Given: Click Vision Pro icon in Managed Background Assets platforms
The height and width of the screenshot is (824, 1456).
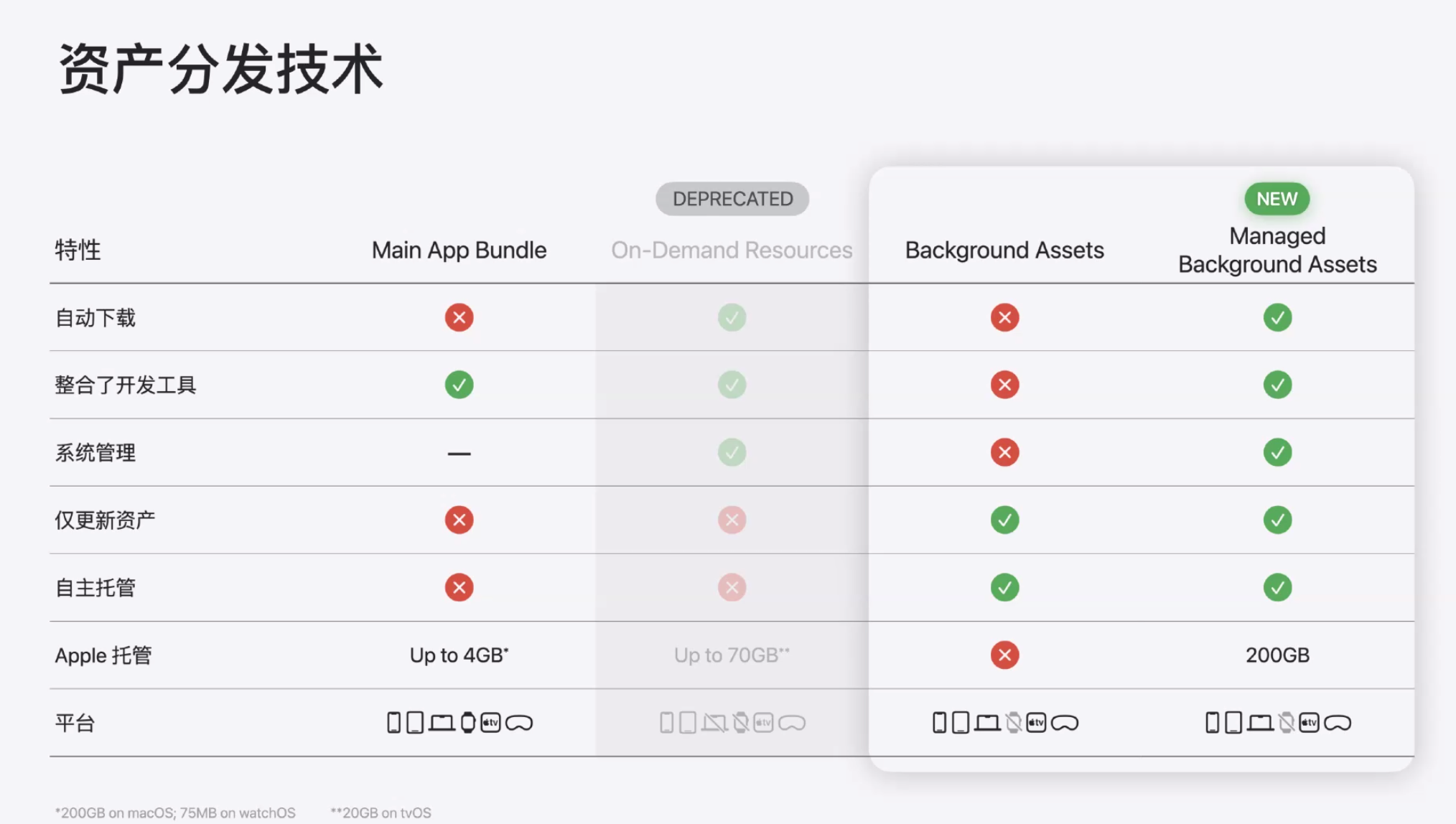Looking at the screenshot, I should point(1338,723).
